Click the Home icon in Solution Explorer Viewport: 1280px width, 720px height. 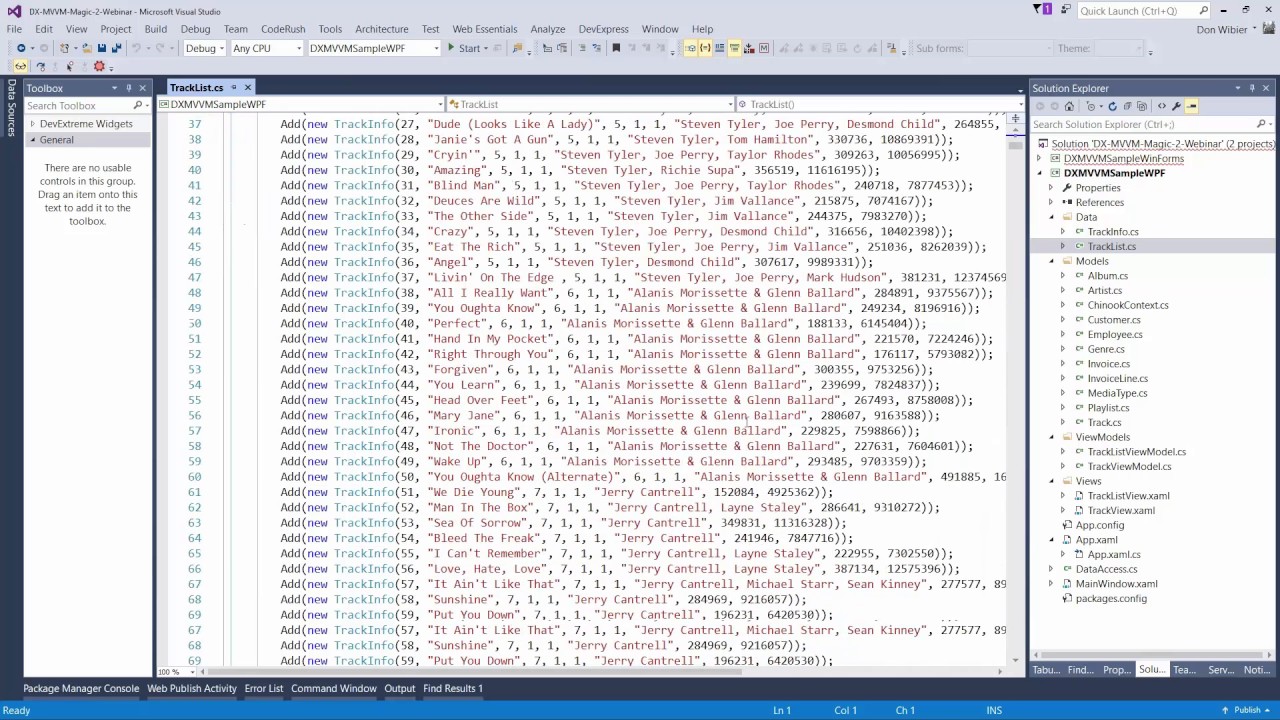(x=1069, y=106)
